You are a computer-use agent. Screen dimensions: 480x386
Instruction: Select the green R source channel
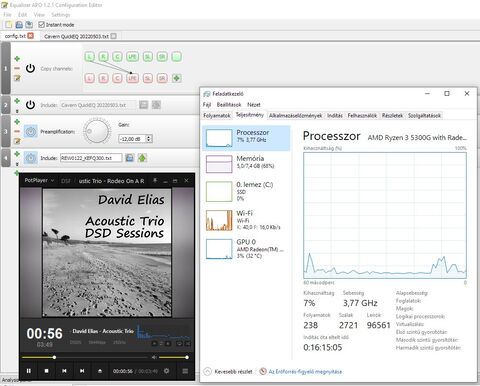[x=103, y=57]
